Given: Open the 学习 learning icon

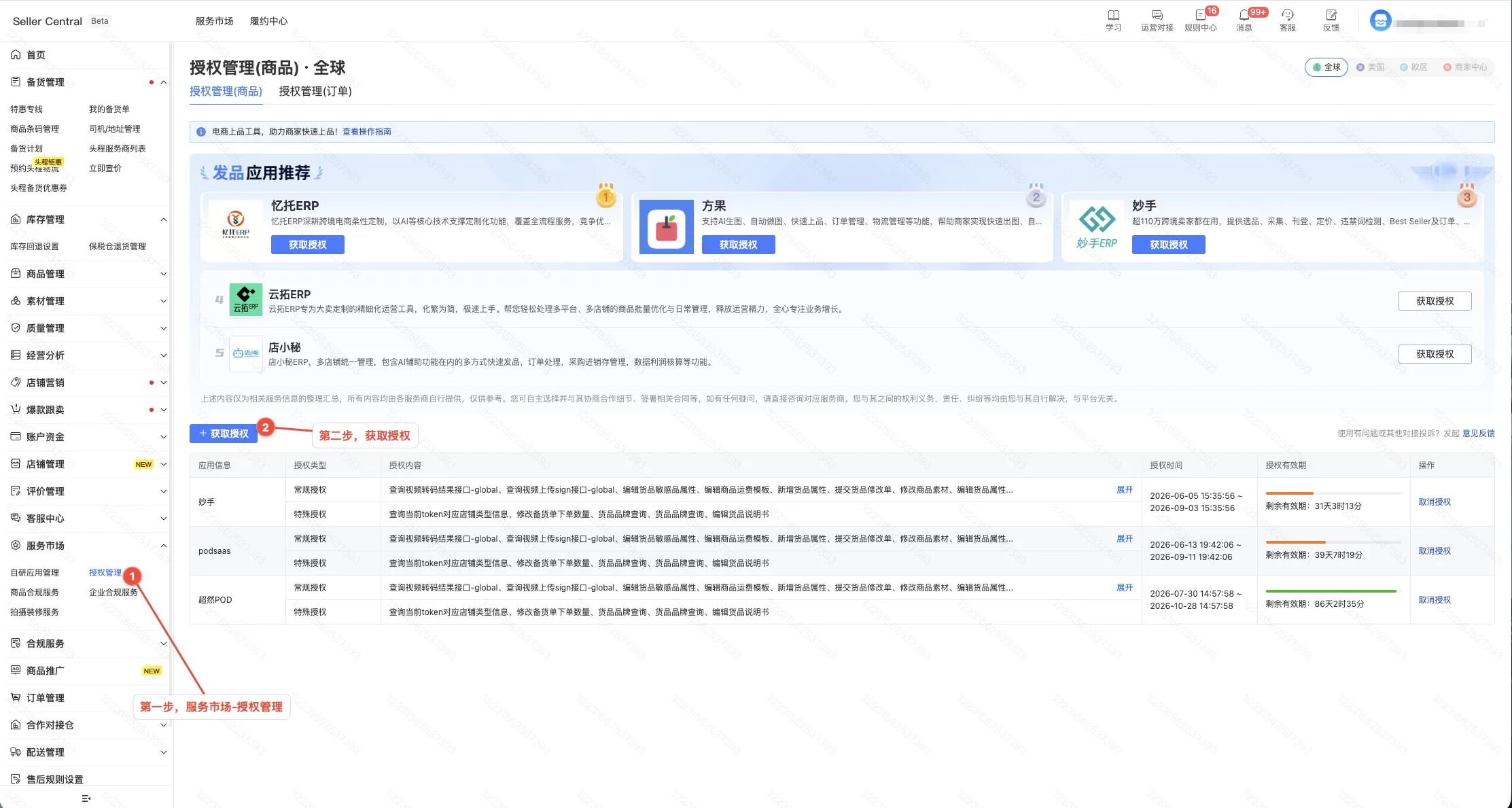Looking at the screenshot, I should pyautogui.click(x=1113, y=15).
